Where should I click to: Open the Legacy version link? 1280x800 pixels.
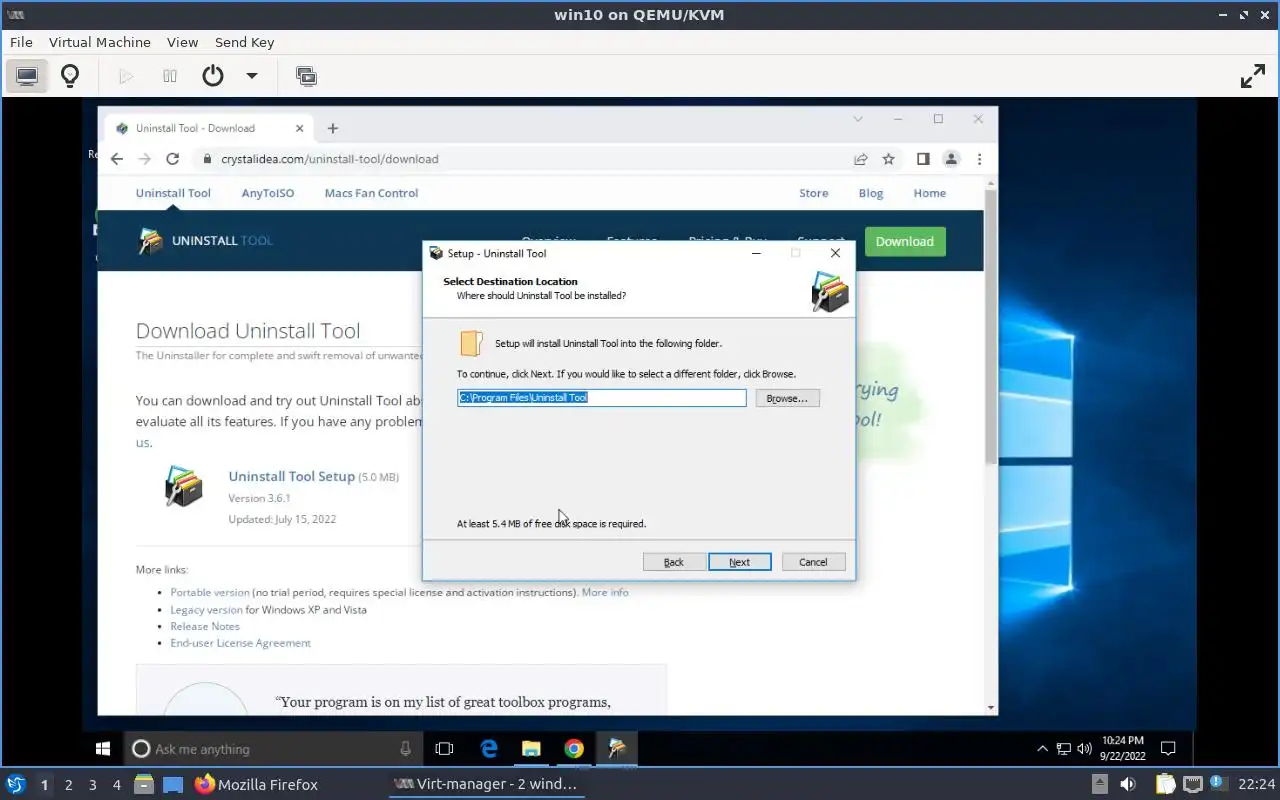click(x=206, y=609)
